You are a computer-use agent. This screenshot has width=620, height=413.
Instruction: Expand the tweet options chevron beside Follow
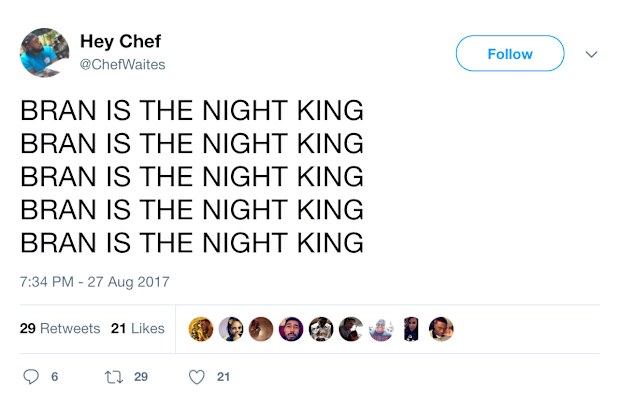tap(591, 54)
